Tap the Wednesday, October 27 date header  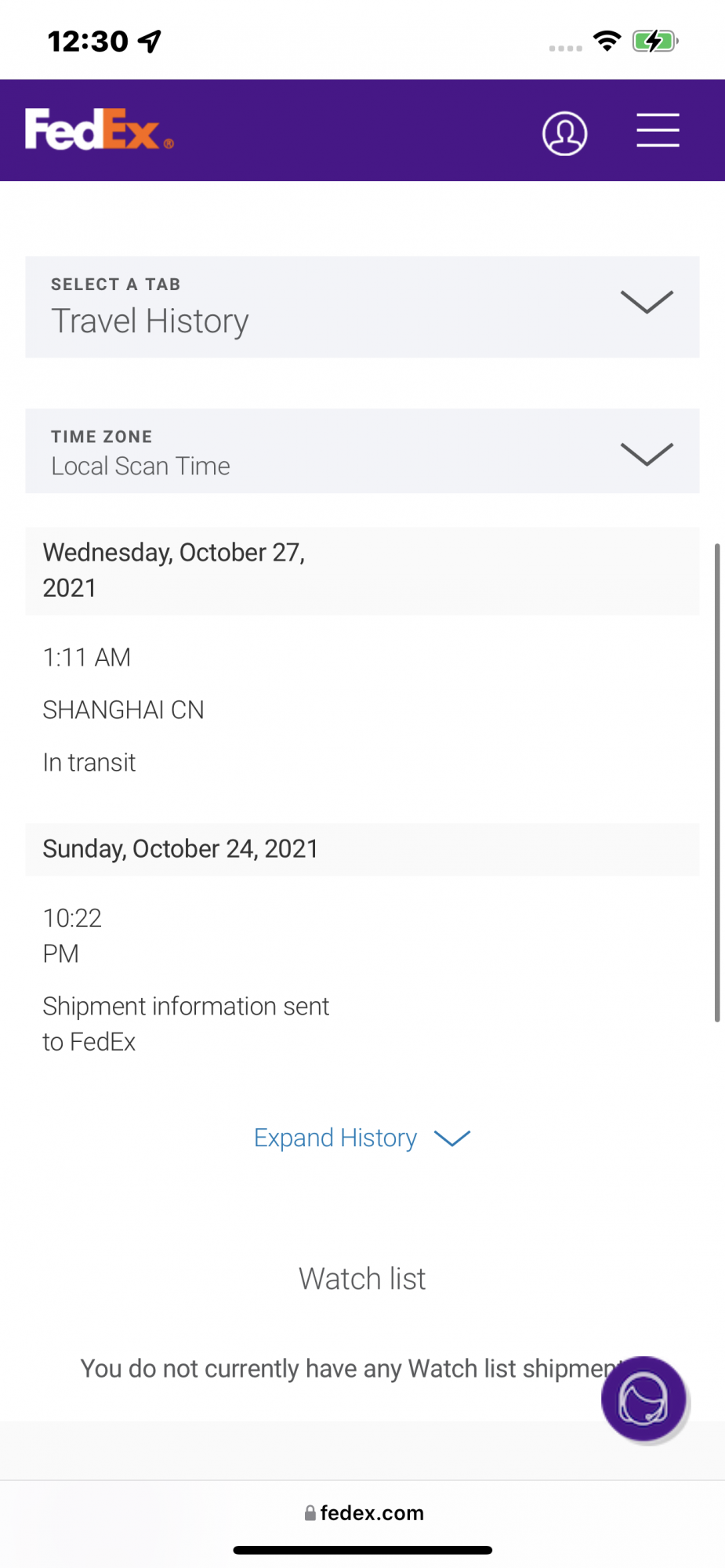[x=174, y=570]
